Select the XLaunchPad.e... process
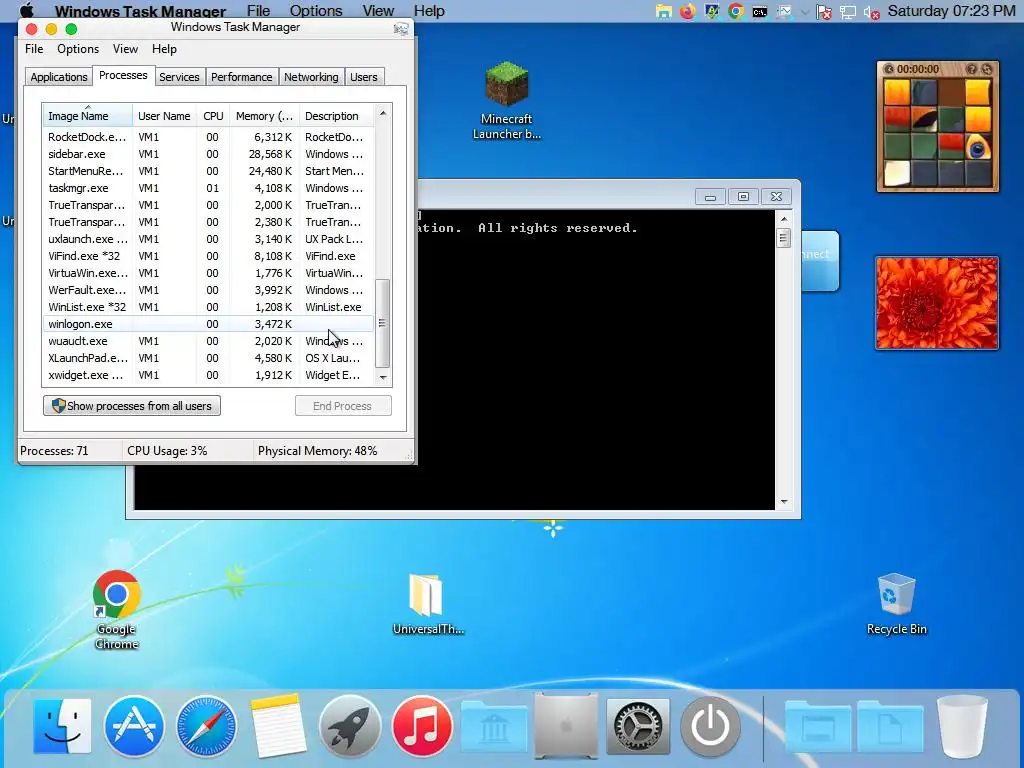Screen dimensions: 1024x768 (208, 358)
